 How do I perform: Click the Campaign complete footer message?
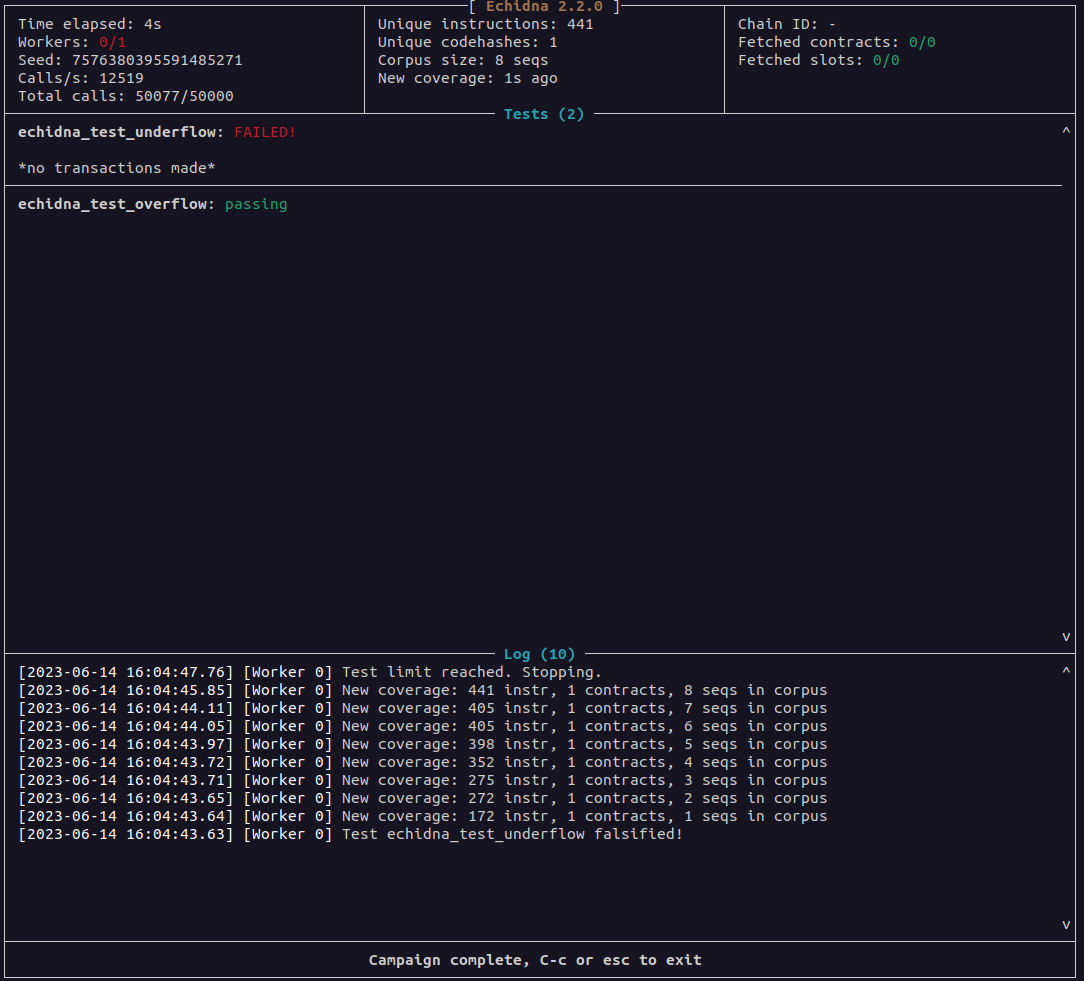coord(535,960)
